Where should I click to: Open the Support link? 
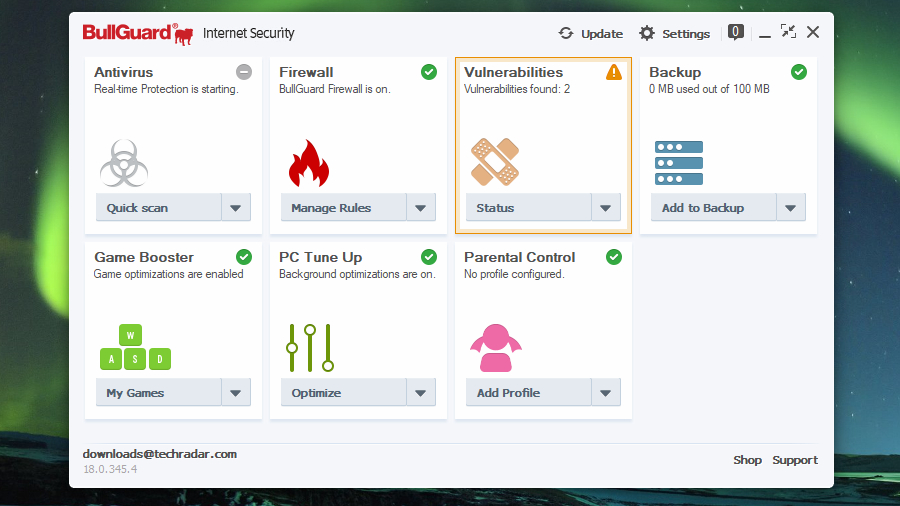click(x=795, y=460)
